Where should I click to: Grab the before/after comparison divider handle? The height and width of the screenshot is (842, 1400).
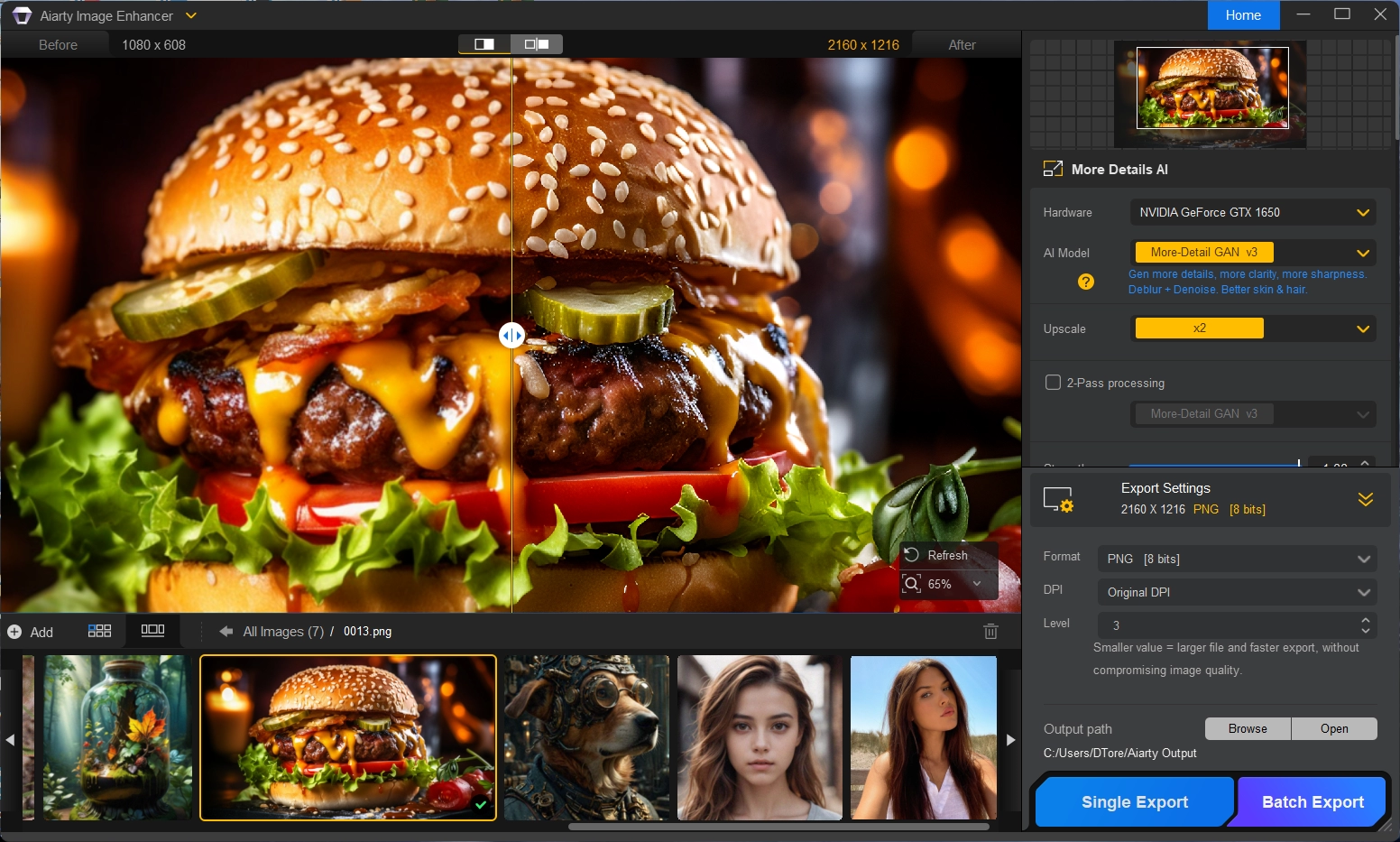tap(511, 336)
